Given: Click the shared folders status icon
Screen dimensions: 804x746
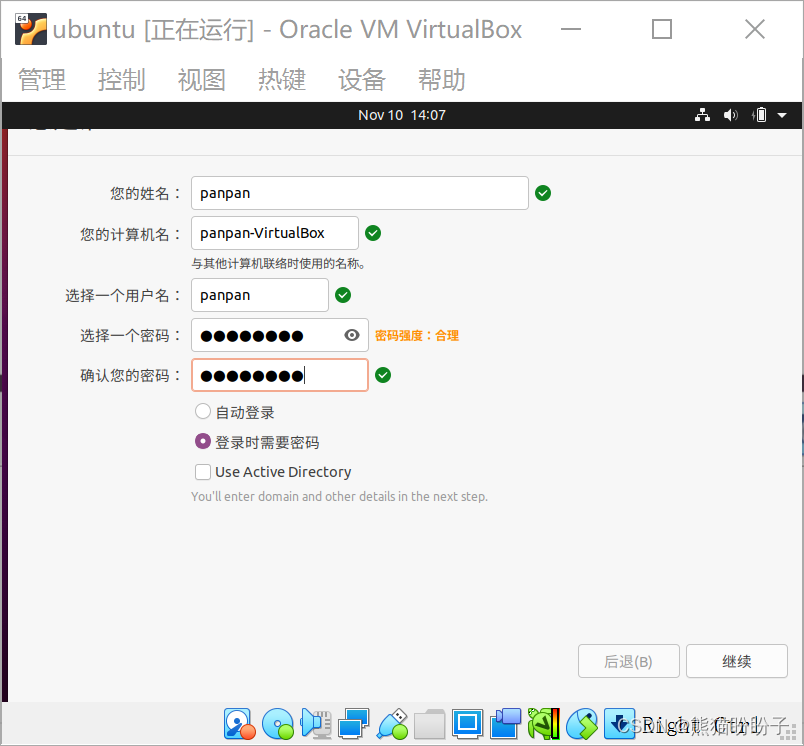Looking at the screenshot, I should coord(430,724).
